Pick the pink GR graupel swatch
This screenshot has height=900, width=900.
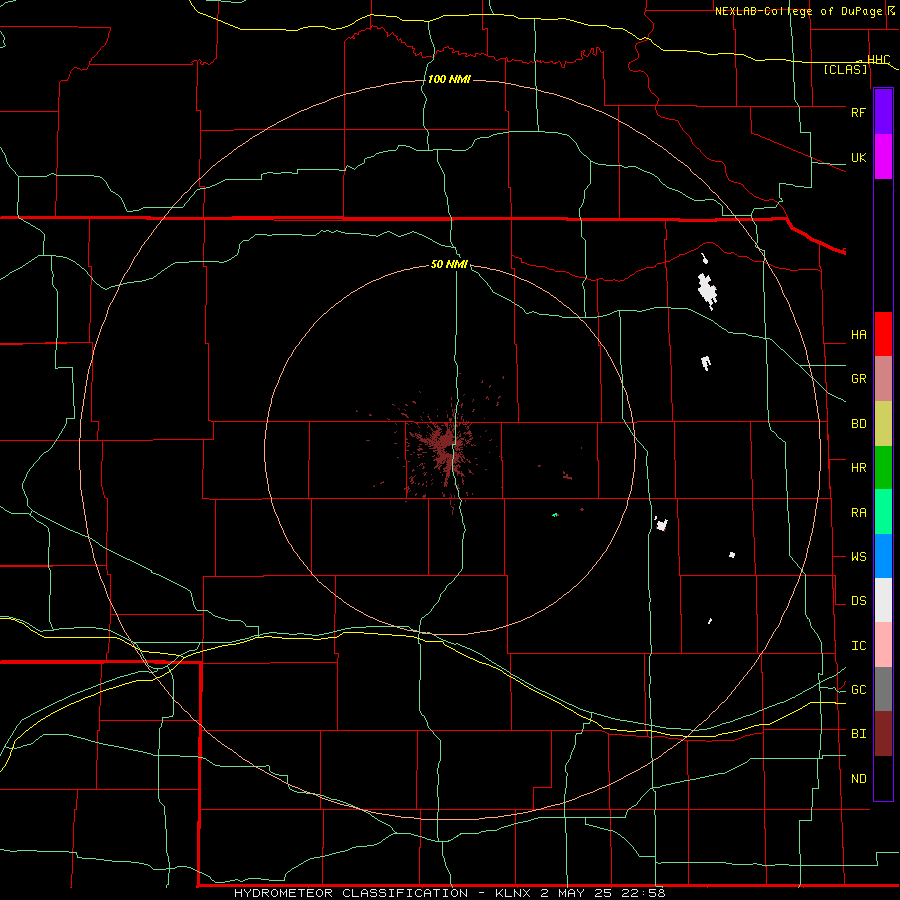pyautogui.click(x=883, y=379)
